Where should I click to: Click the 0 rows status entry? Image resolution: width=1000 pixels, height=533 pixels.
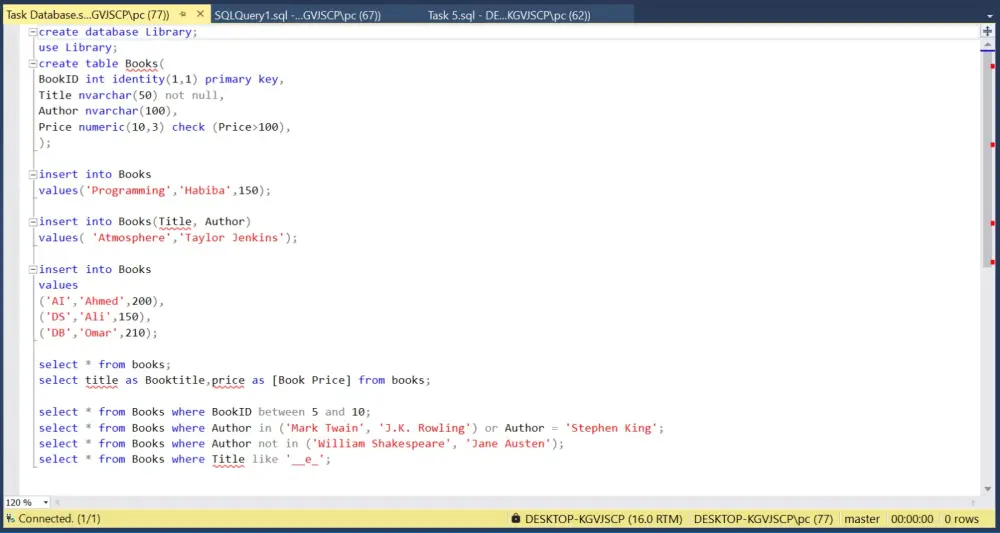pyautogui.click(x=961, y=519)
